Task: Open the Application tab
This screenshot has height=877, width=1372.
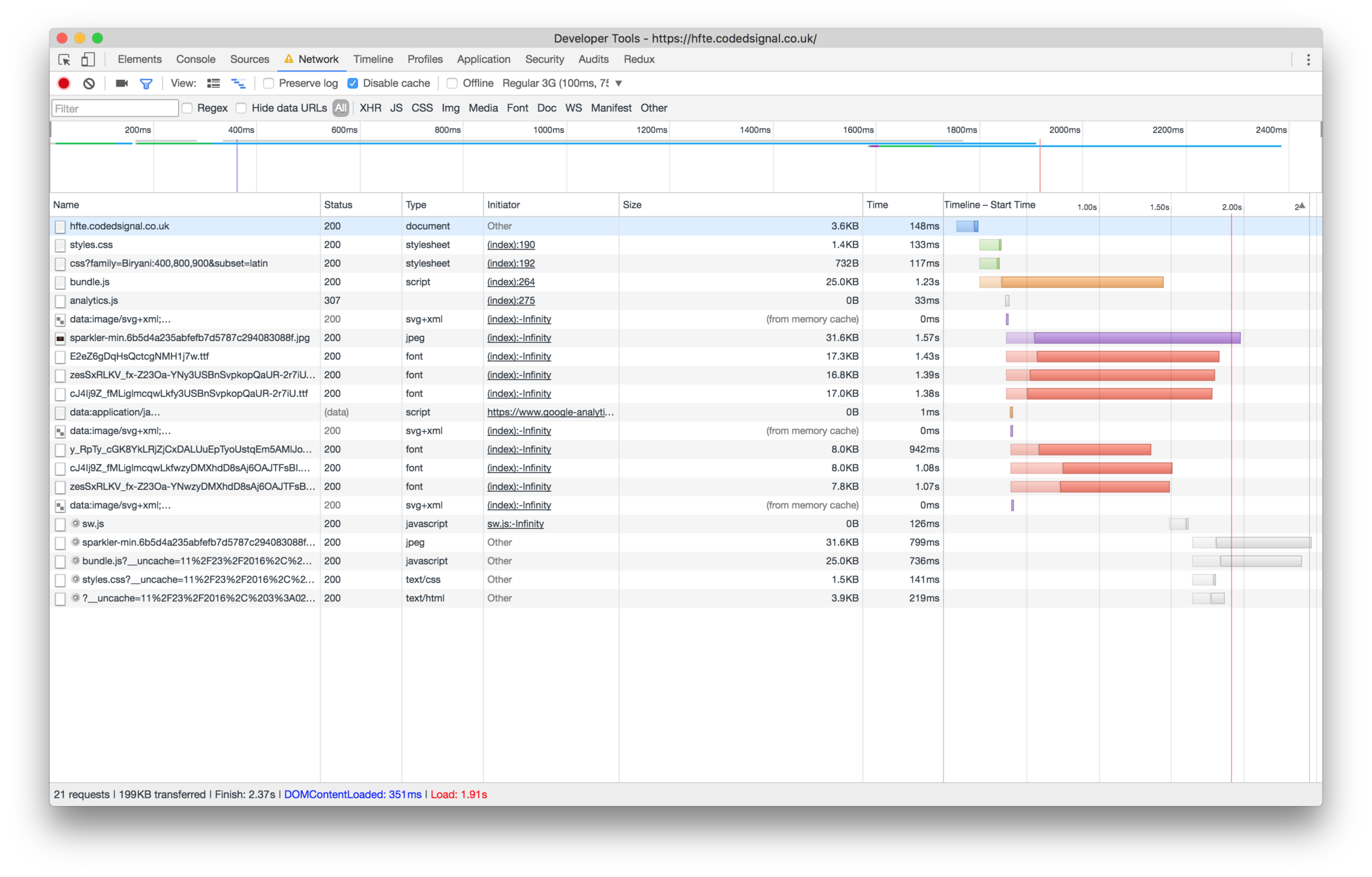Action: pos(484,59)
